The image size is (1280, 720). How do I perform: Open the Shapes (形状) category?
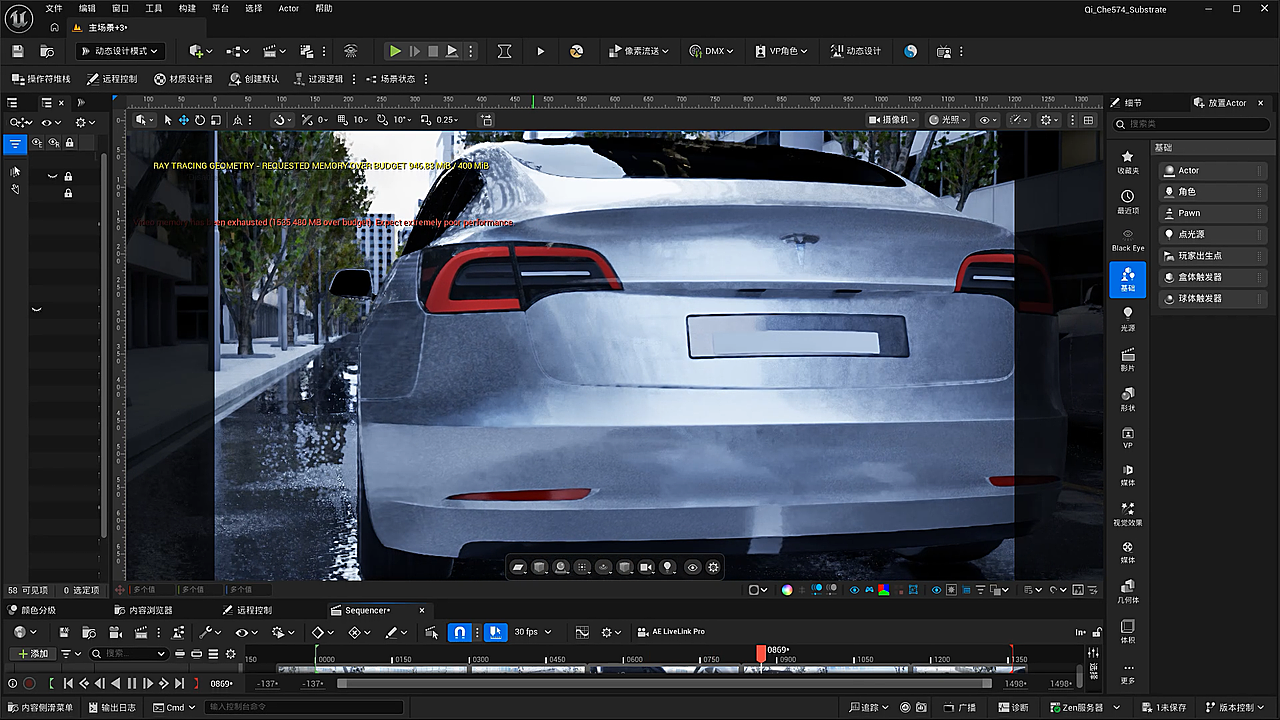tap(1128, 398)
